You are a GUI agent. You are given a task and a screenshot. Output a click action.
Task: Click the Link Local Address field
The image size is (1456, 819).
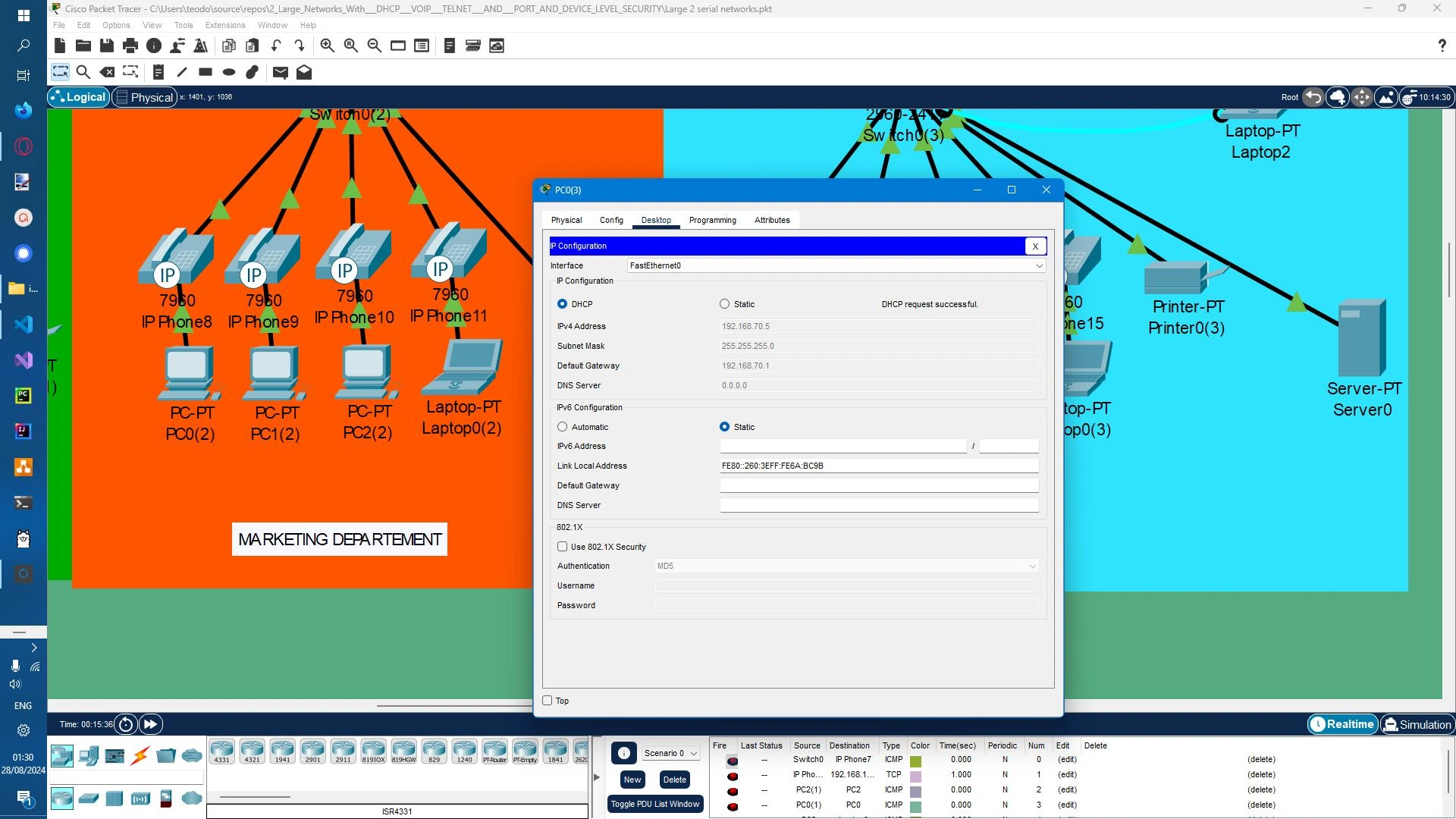879,466
